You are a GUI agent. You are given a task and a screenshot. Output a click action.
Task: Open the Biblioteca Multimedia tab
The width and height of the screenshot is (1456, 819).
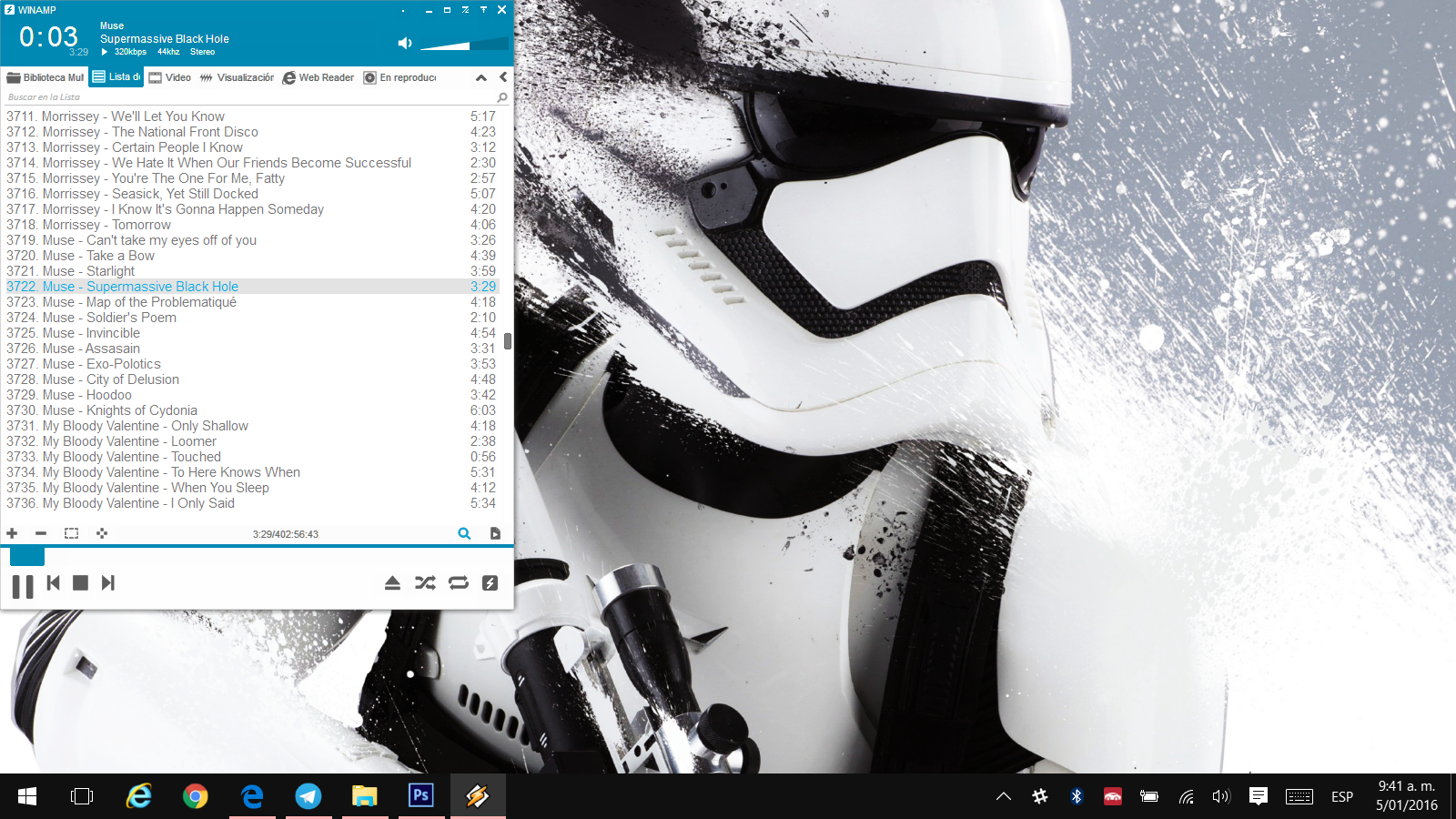point(45,77)
